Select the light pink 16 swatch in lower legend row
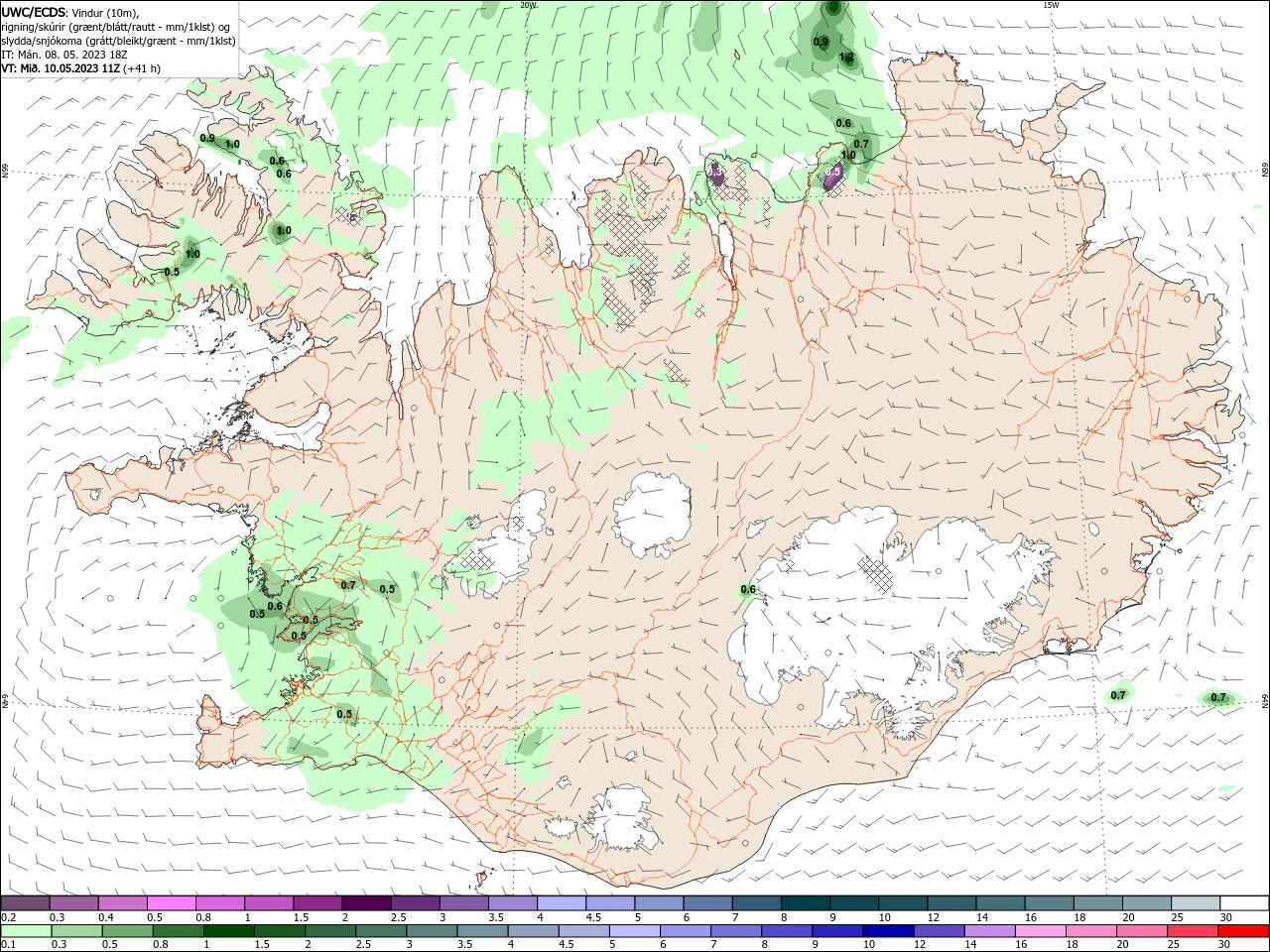 pyautogui.click(x=1041, y=931)
